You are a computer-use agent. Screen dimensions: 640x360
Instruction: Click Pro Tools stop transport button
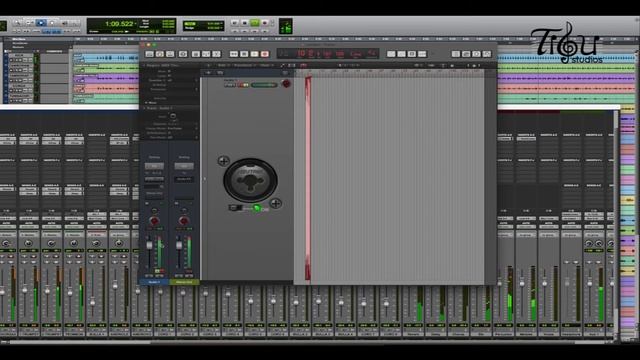[x=244, y=22]
